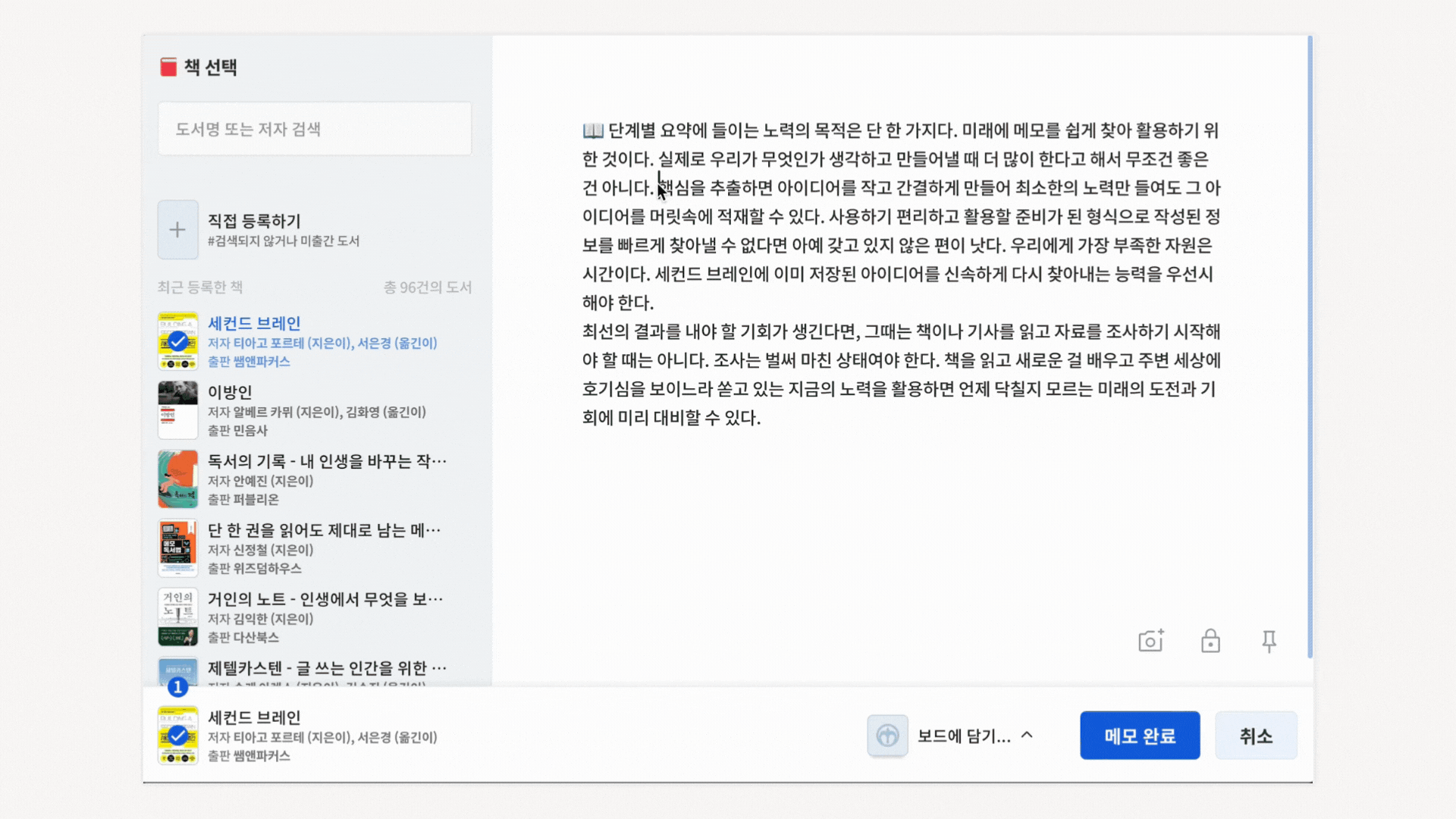Click the selected book cover in bottom bar
The image size is (1456, 819).
tap(178, 736)
